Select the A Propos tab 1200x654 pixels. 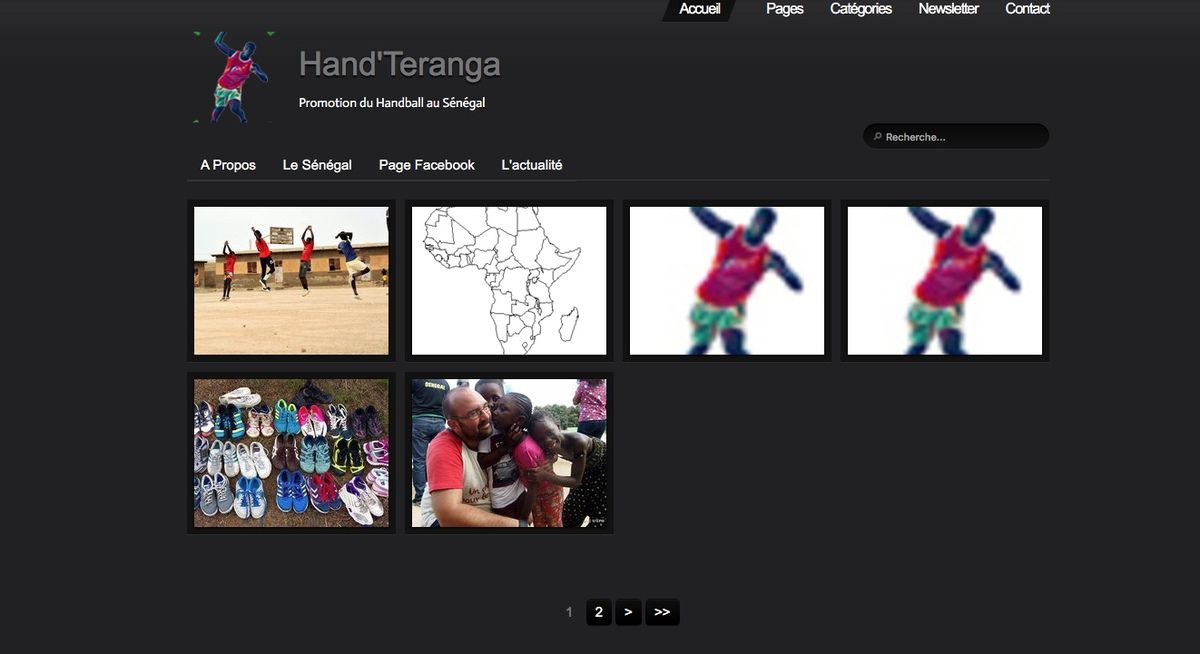[228, 165]
